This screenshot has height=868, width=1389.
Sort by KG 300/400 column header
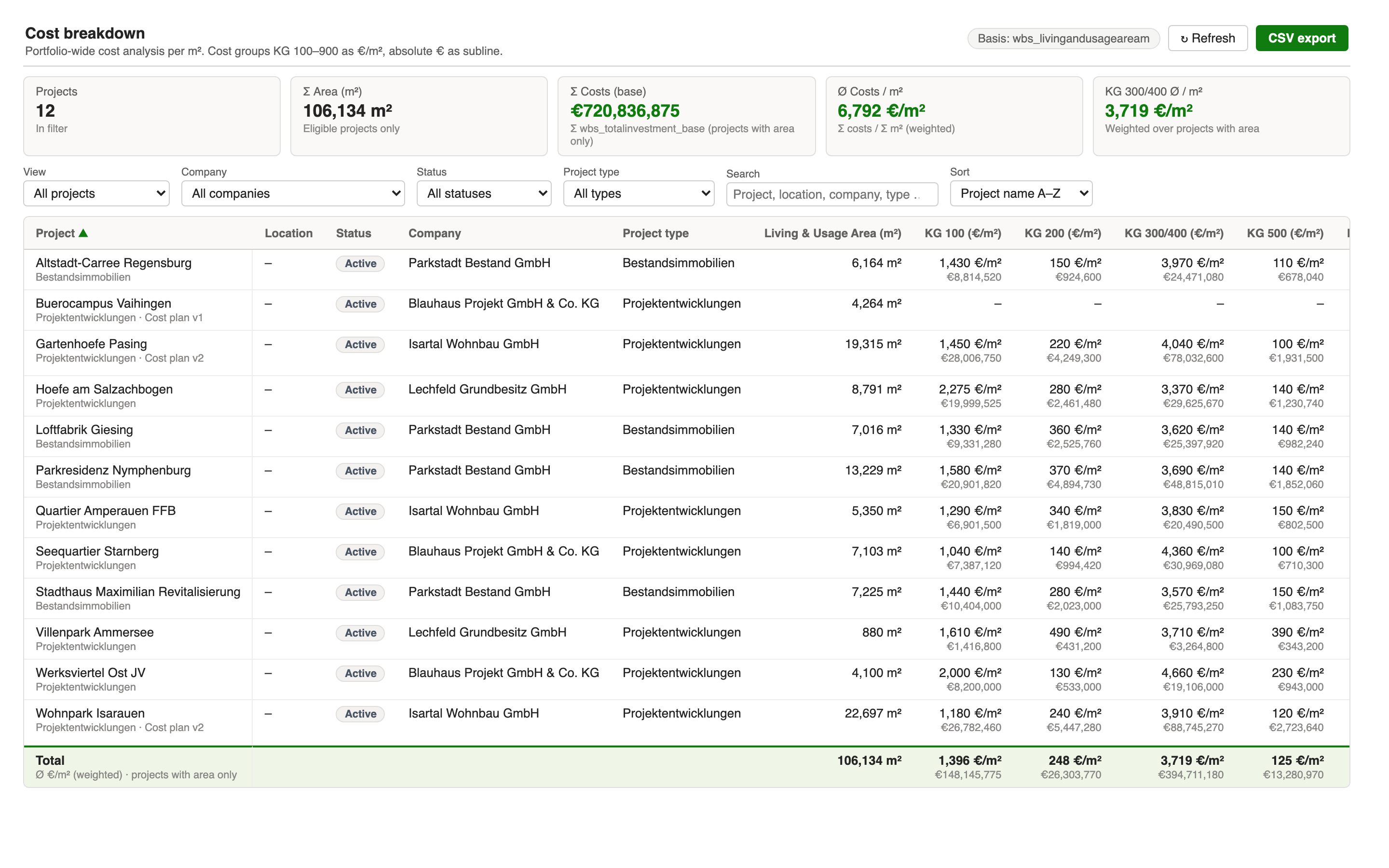pyautogui.click(x=1174, y=233)
